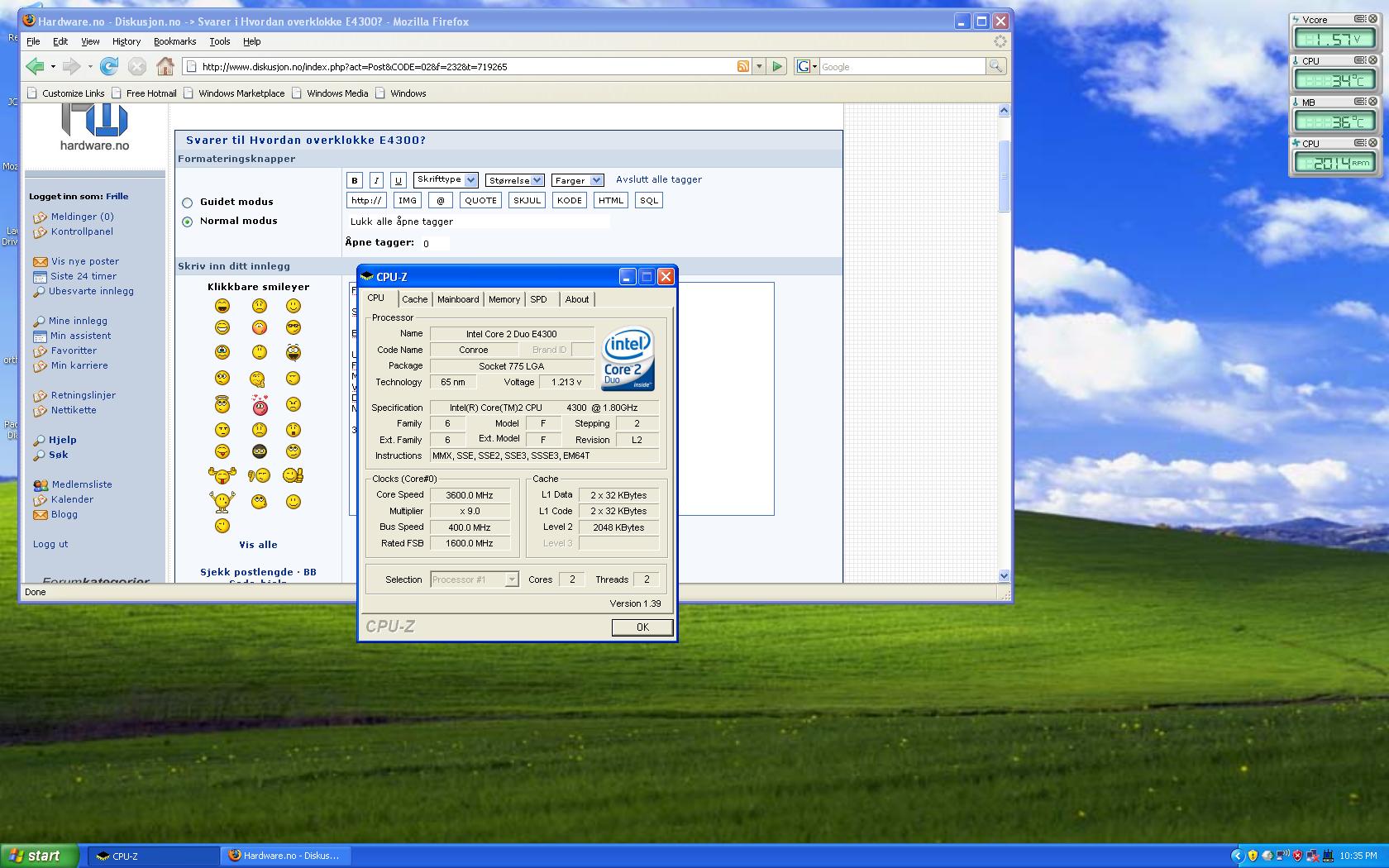Click the Windows start button

pyautogui.click(x=40, y=856)
